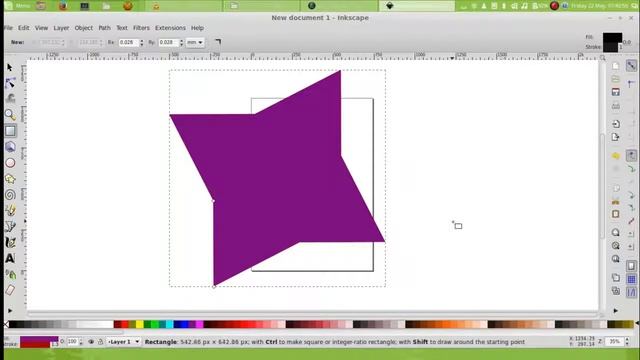Viewport: 640px width, 360px height.
Task: Toggle snap to grids button
Action: coord(631,279)
